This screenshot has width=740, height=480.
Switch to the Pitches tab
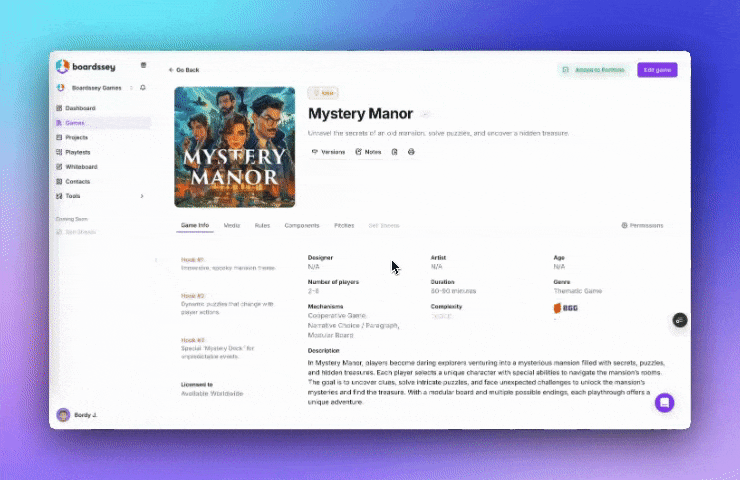coord(344,226)
